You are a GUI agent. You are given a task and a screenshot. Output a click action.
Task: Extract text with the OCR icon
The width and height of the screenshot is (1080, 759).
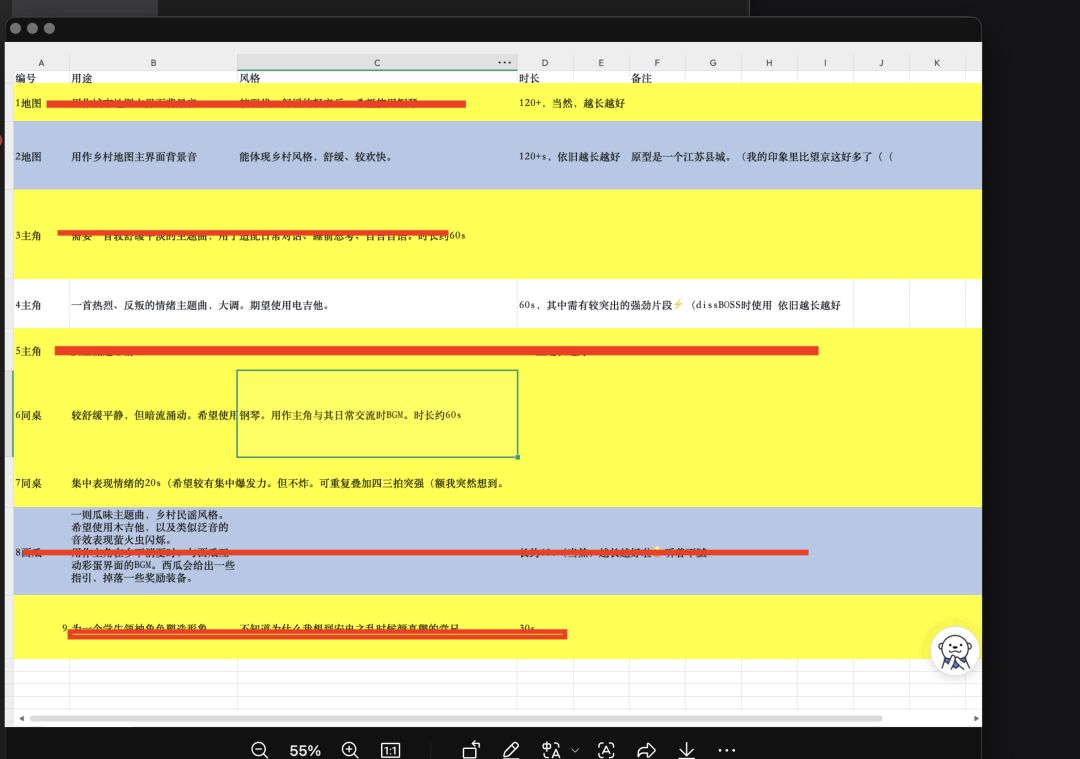point(606,749)
